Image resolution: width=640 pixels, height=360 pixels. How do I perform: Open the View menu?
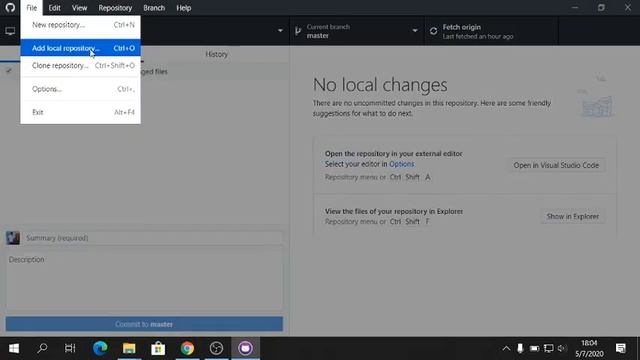(x=79, y=8)
